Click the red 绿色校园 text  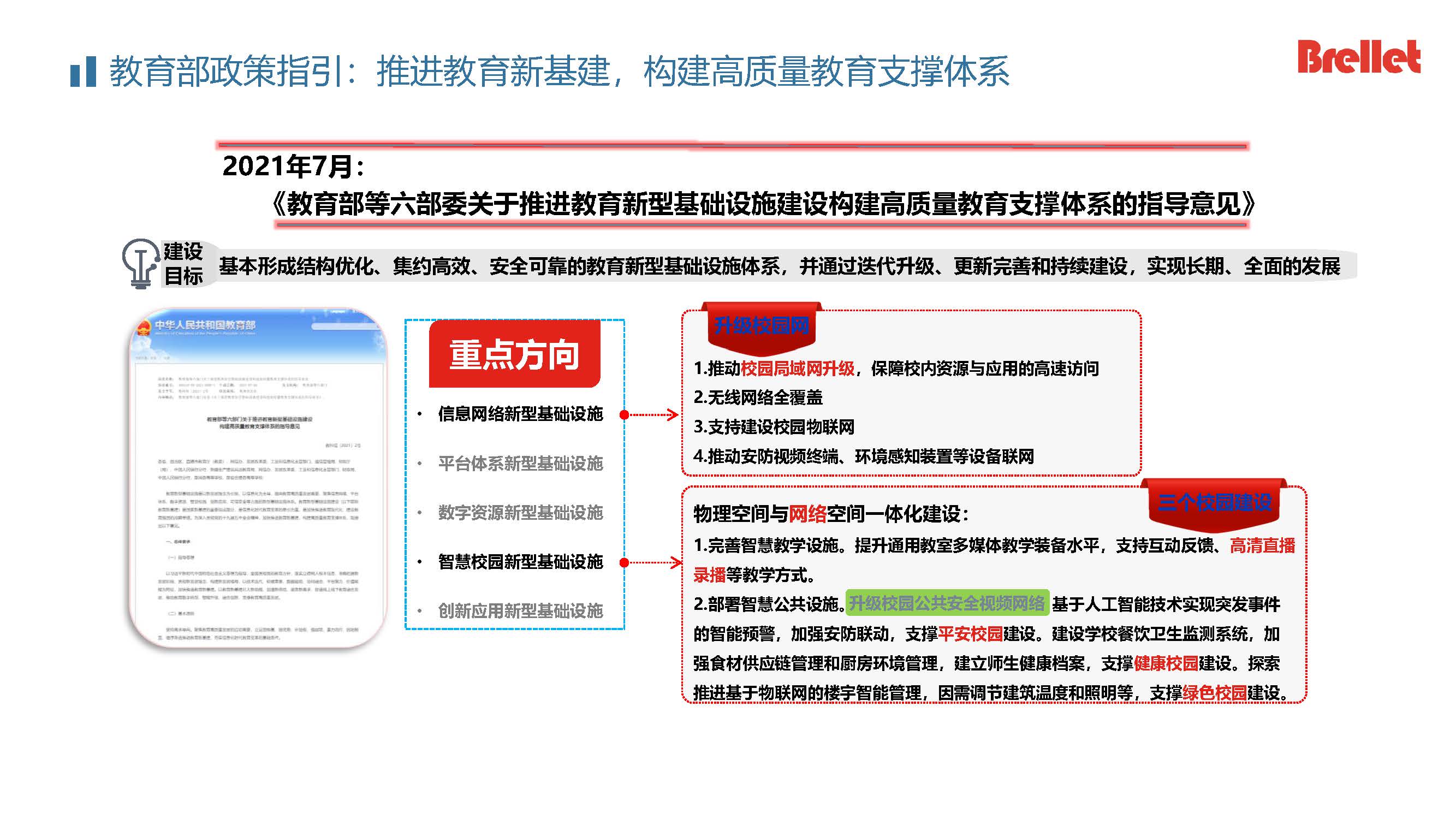[1214, 693]
